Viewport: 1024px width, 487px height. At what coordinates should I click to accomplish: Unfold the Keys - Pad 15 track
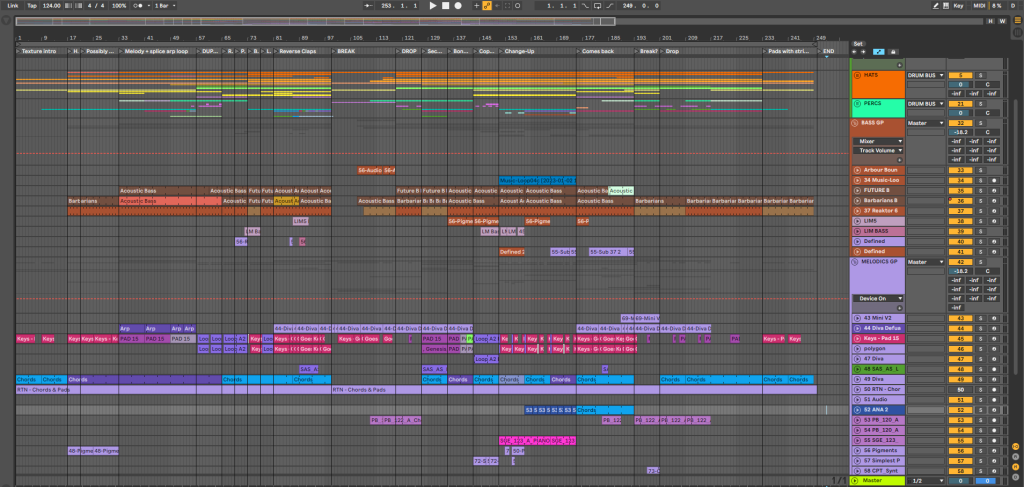[857, 339]
